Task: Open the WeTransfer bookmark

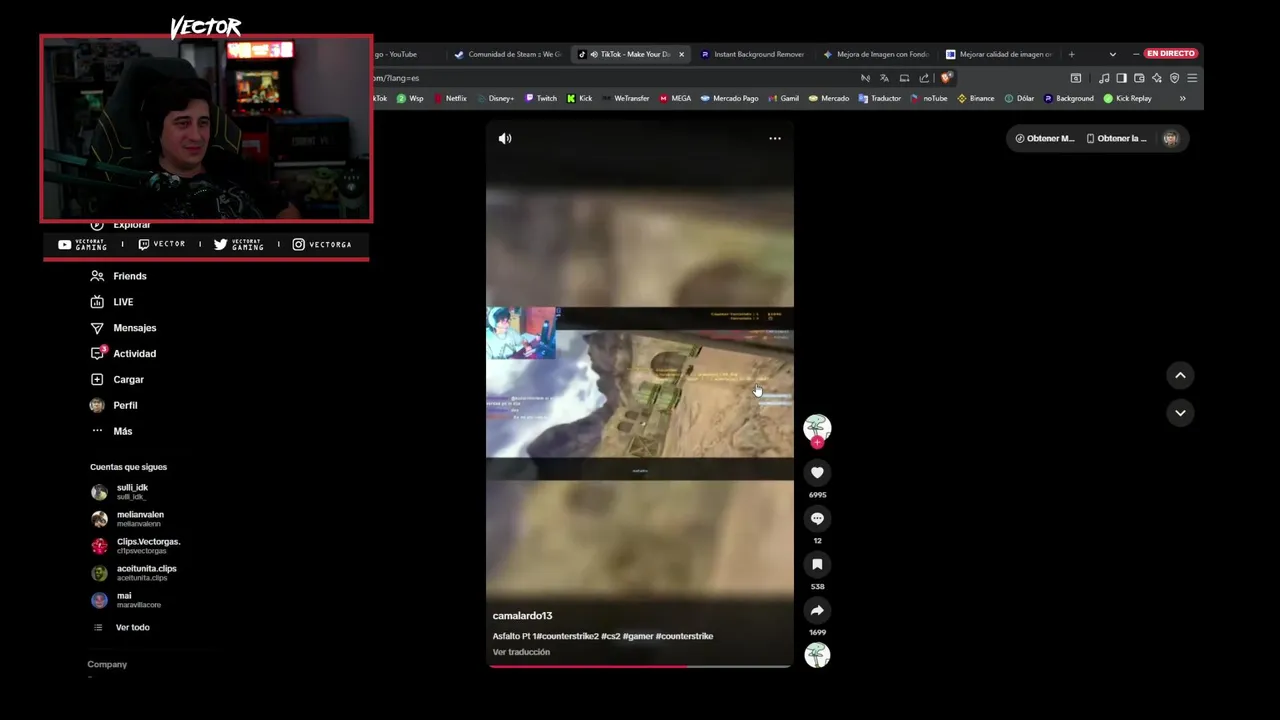Action: point(626,99)
